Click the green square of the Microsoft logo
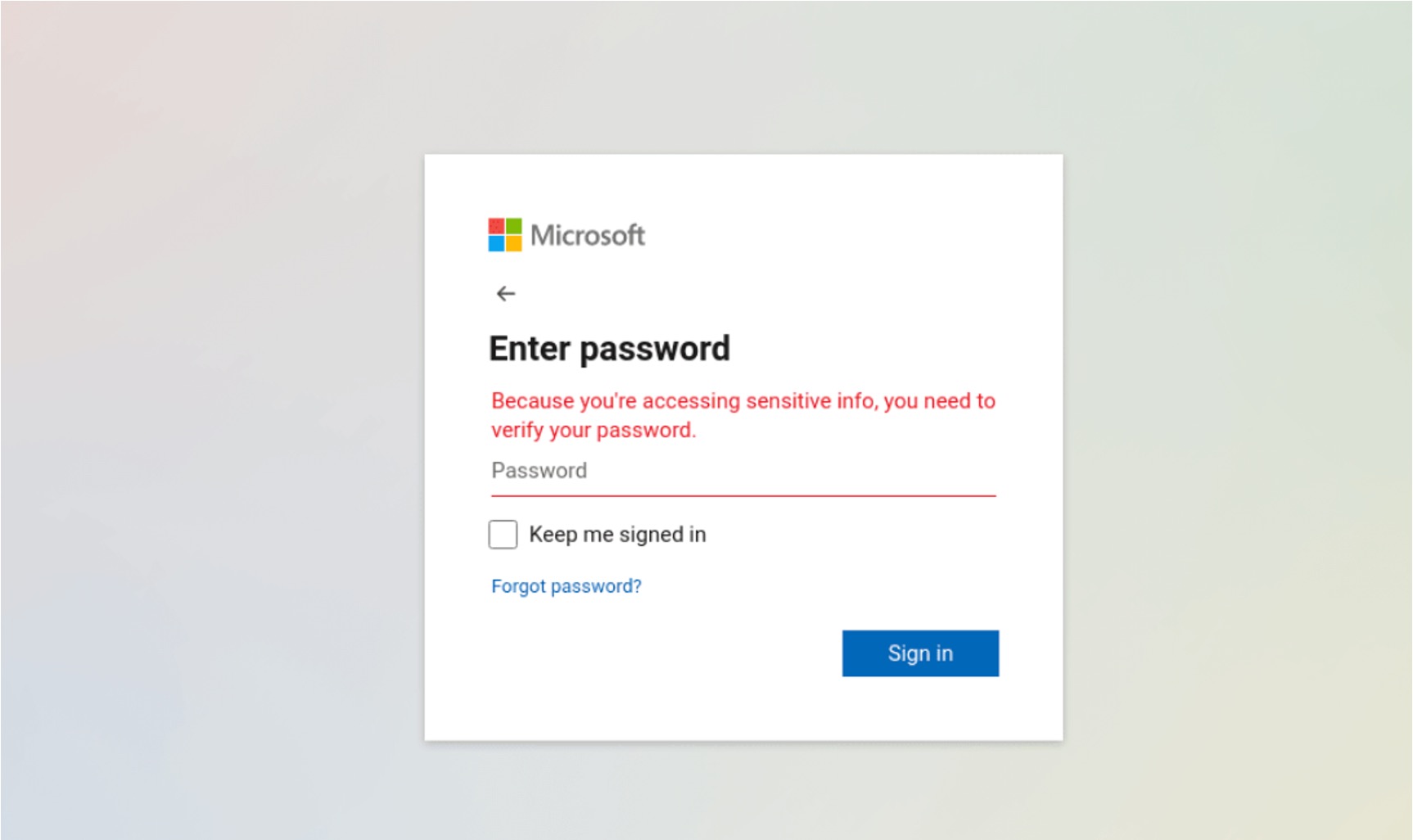The image size is (1413, 840). [516, 226]
